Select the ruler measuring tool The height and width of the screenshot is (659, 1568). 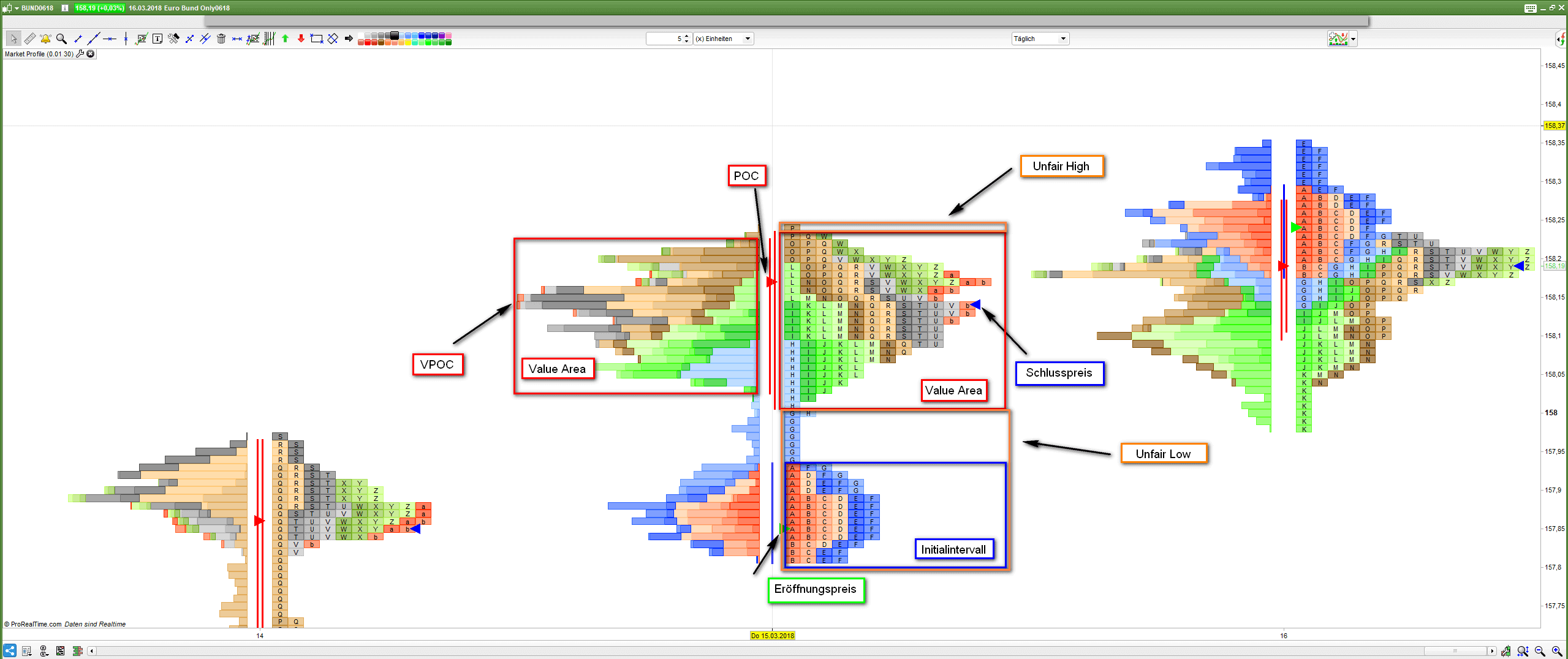coord(29,39)
